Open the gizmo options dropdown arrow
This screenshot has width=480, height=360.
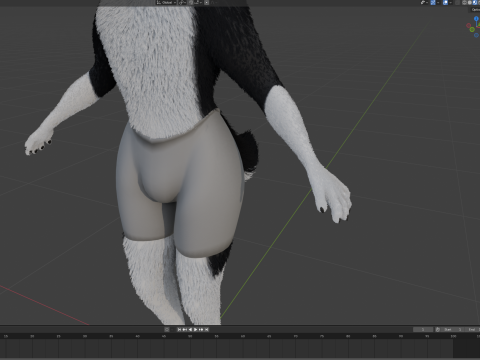(438, 2)
